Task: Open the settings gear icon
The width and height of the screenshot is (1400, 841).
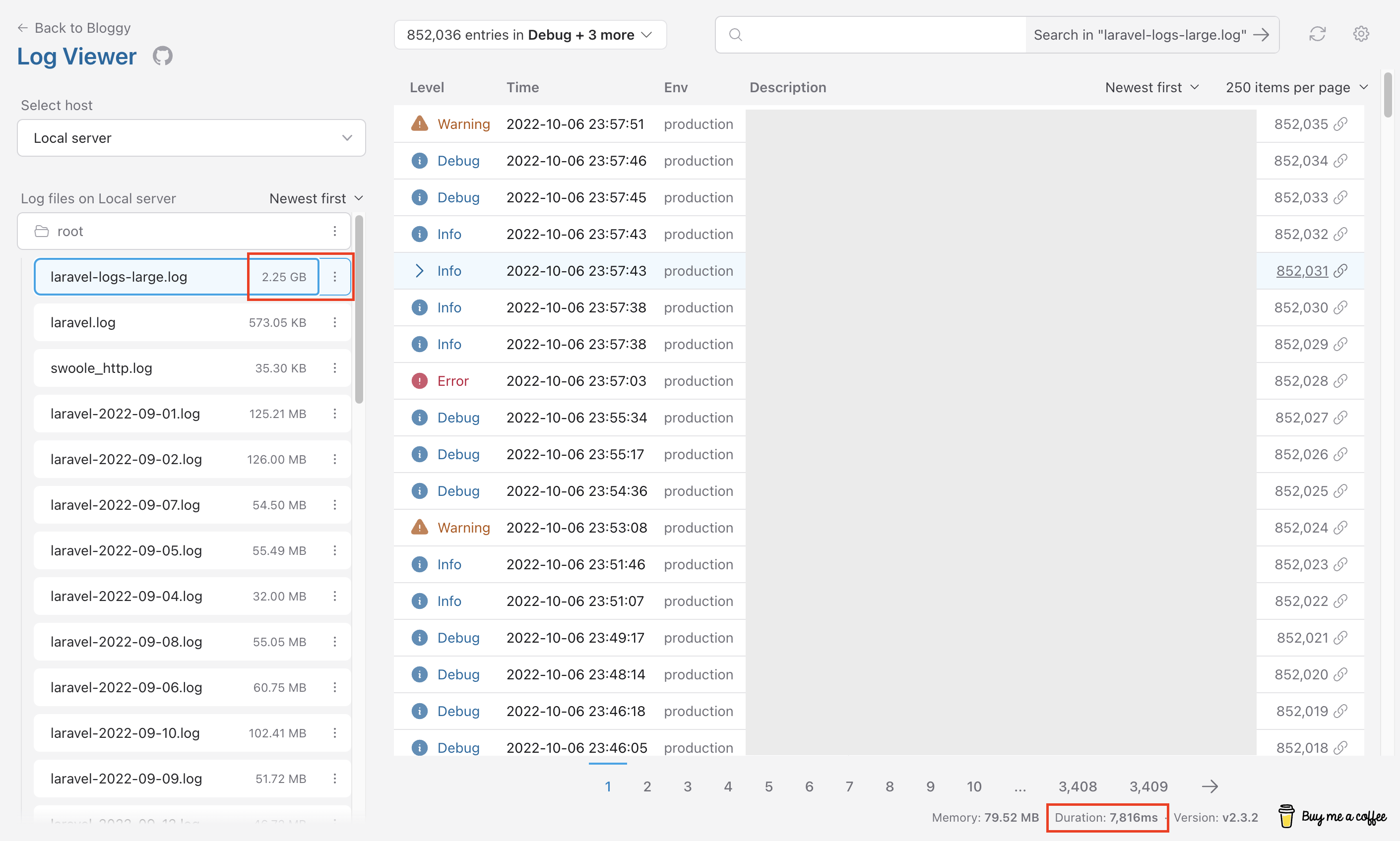Action: click(1361, 35)
